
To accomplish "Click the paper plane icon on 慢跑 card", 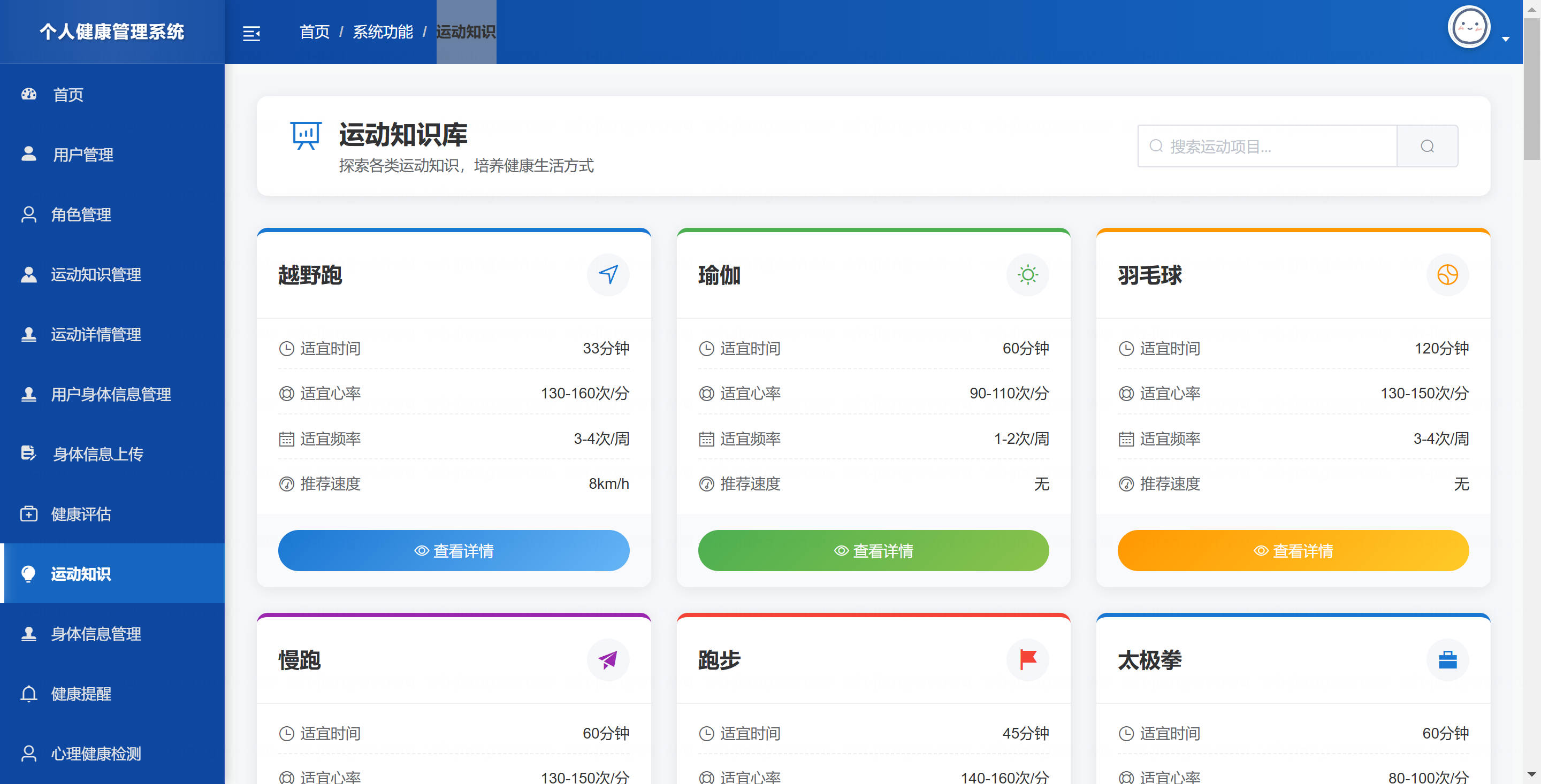I will 608,659.
